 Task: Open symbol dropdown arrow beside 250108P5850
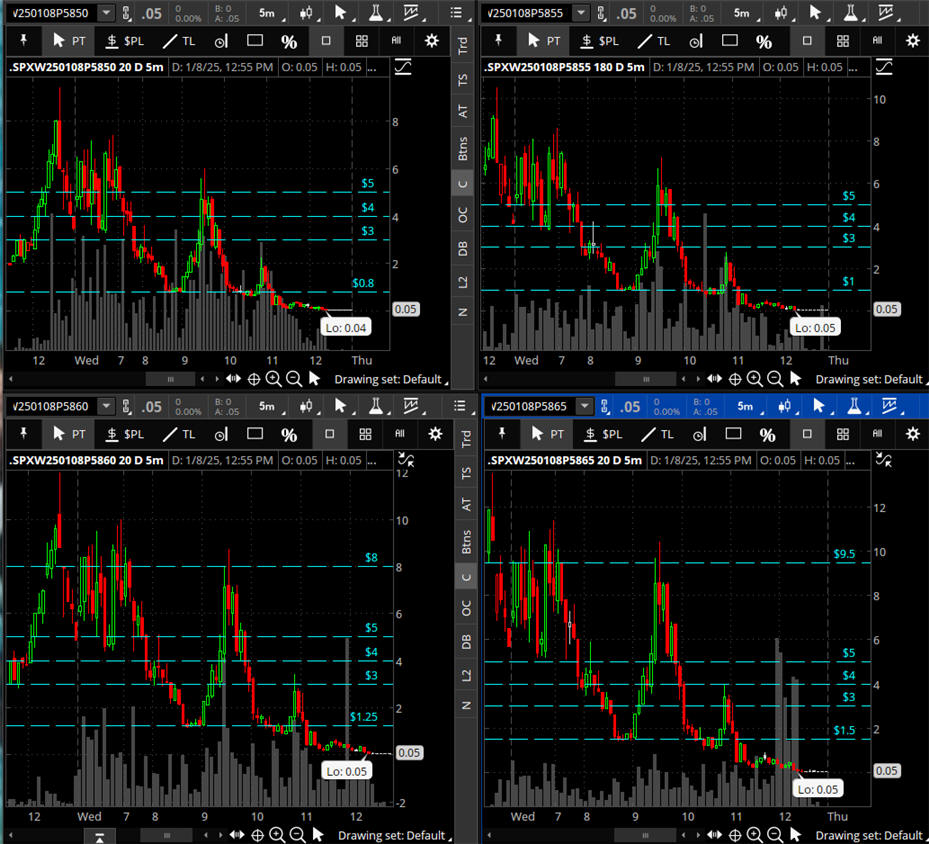tap(106, 13)
